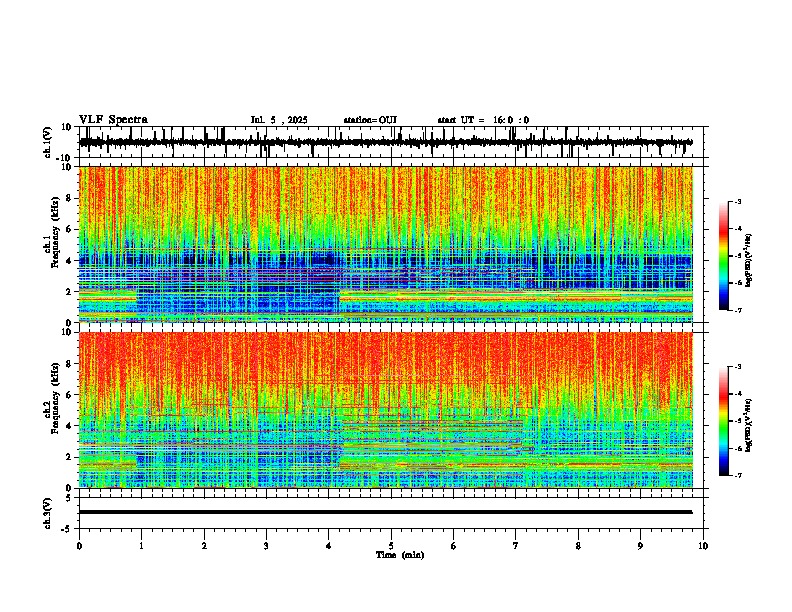
Task: Click the '-3' tick on ch.2 colorbar
Action: (x=738, y=367)
